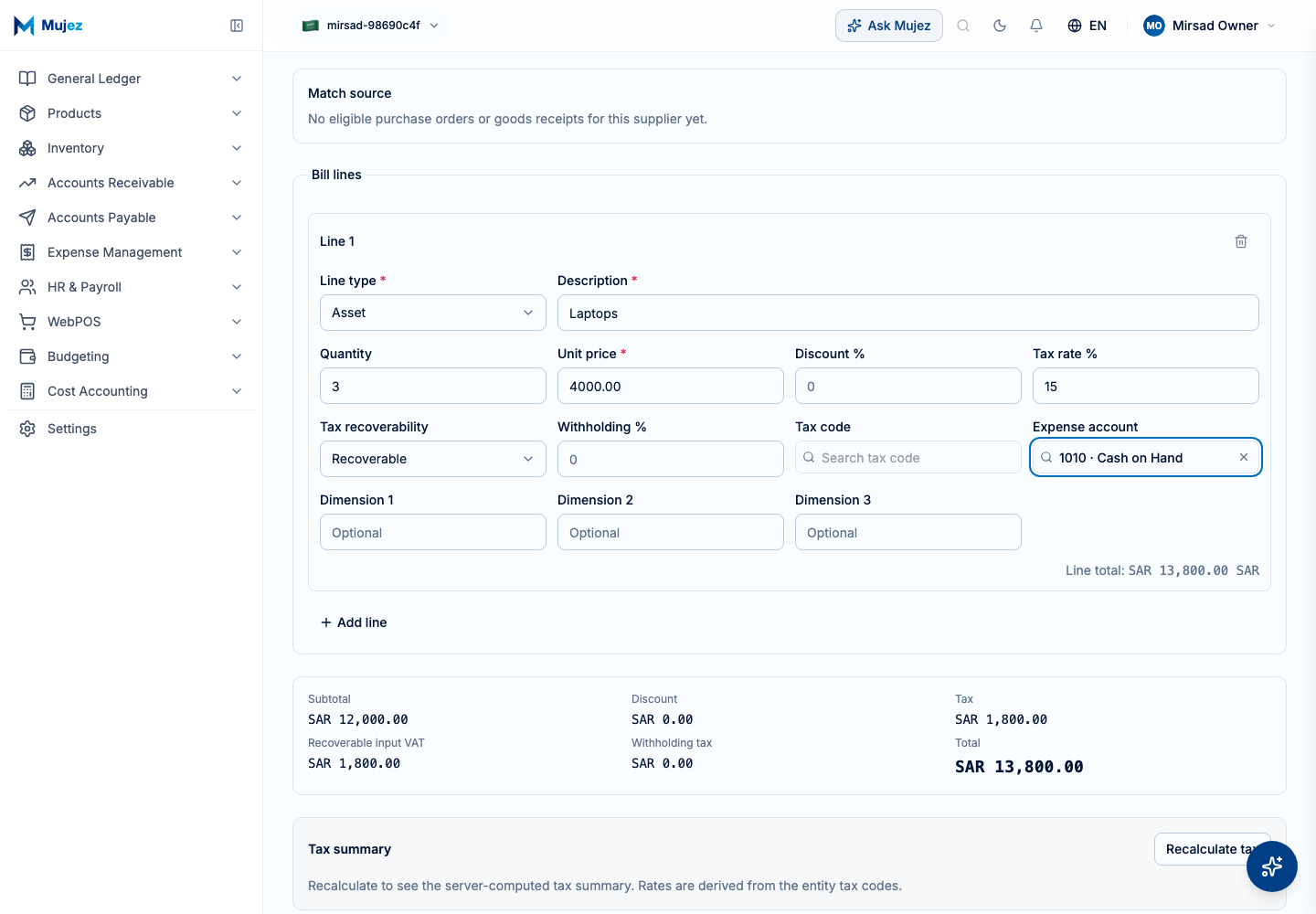Click the Accounts Receivable trend icon
1316x914 pixels.
click(x=27, y=183)
